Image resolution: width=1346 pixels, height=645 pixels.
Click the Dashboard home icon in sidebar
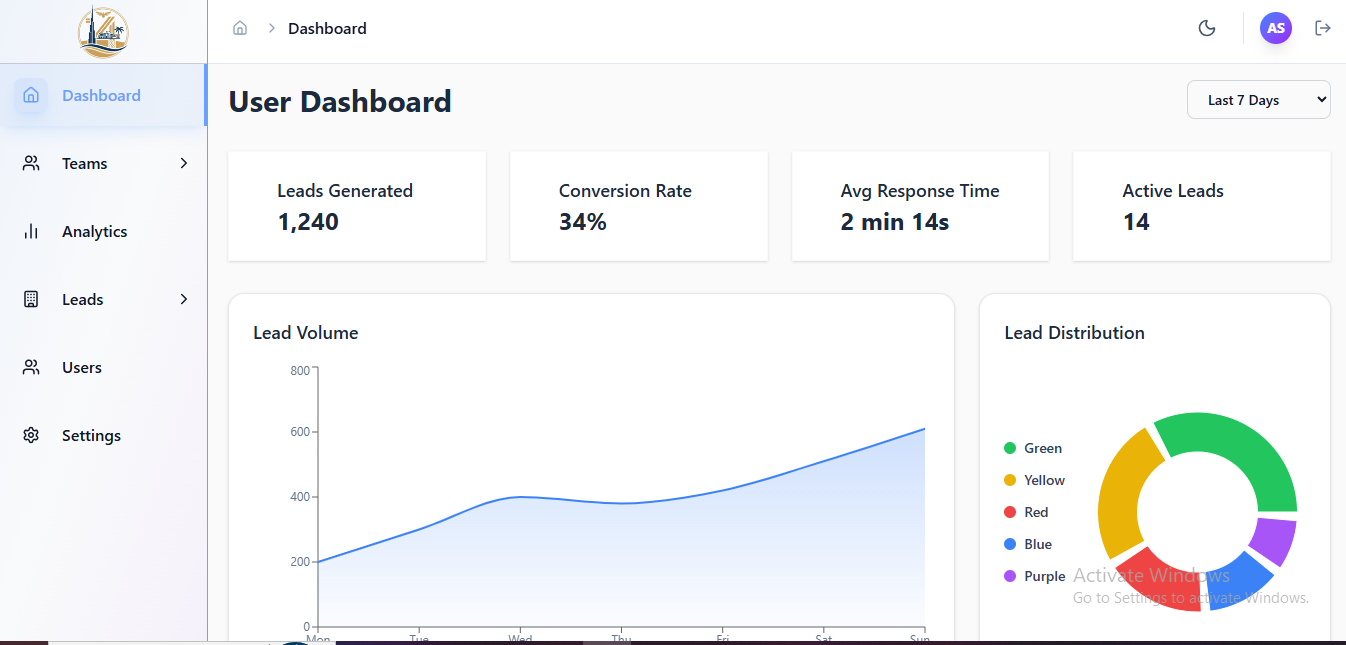tap(31, 96)
